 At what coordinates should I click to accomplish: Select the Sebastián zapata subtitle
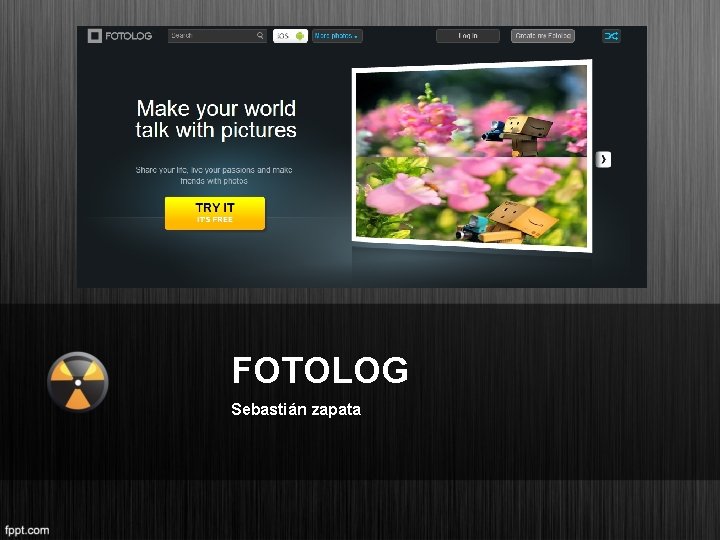[296, 409]
